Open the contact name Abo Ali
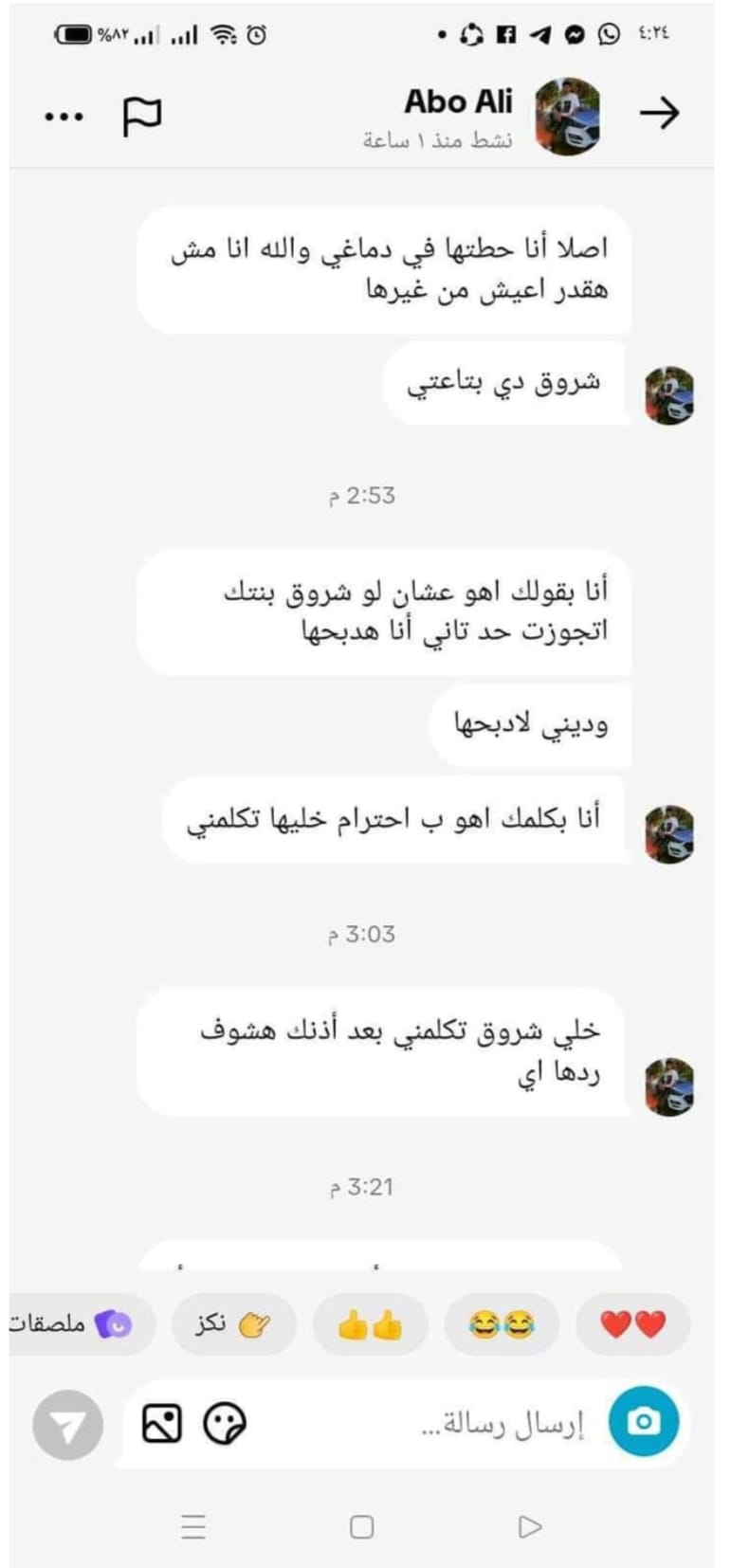The height and width of the screenshot is (1568, 731). [459, 101]
